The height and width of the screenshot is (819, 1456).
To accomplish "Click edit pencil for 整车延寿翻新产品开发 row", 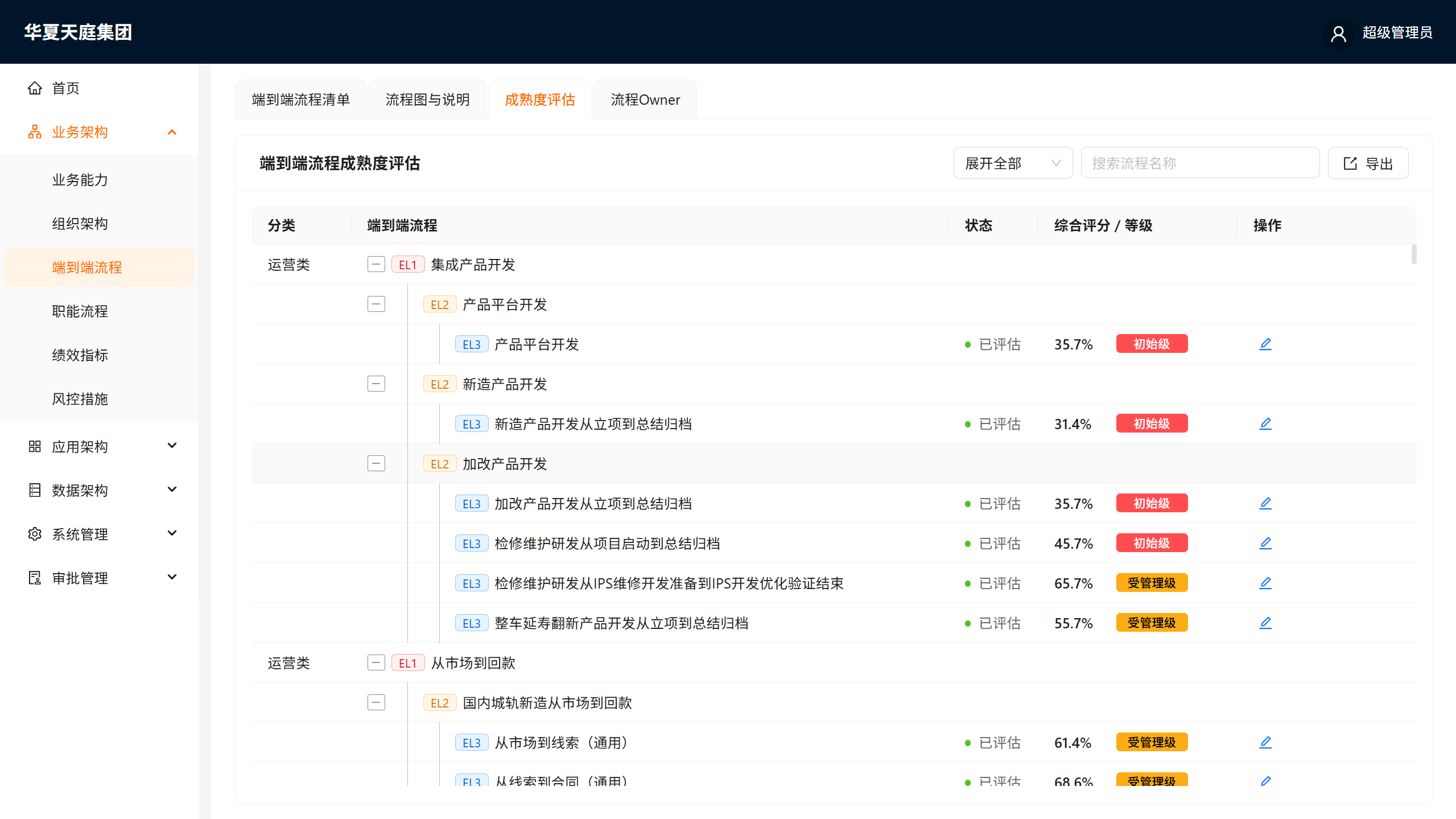I will pos(1265,623).
